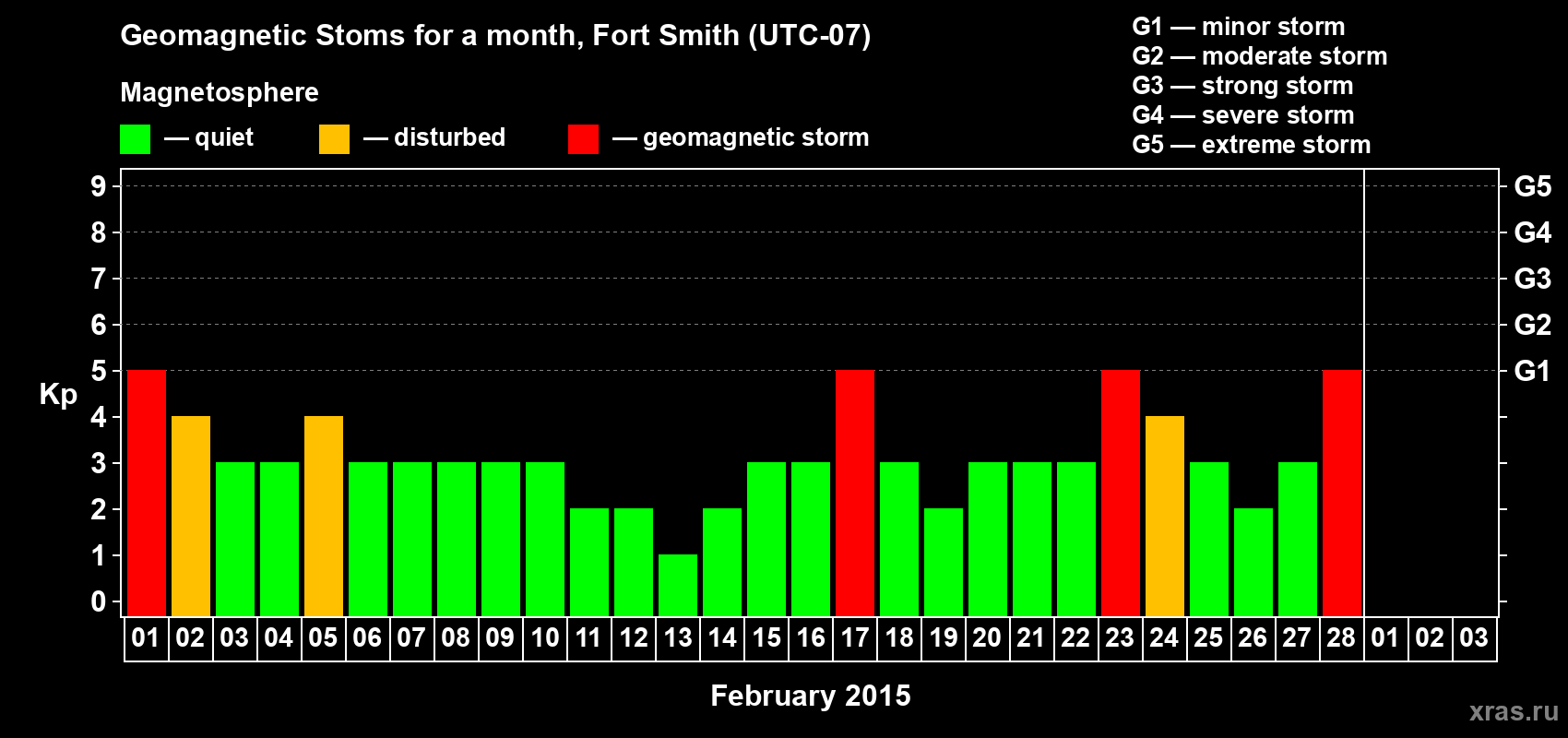Select the red storm bar on day 17
This screenshot has width=1568, height=738.
pos(855,494)
